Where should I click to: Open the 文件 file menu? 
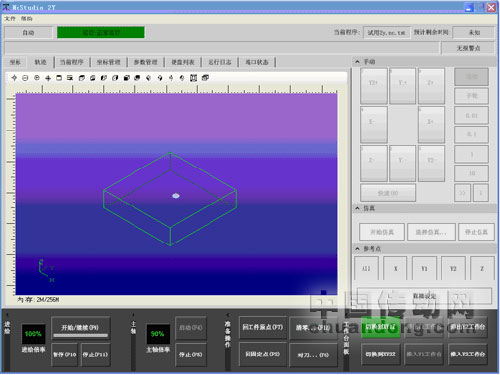[10, 19]
